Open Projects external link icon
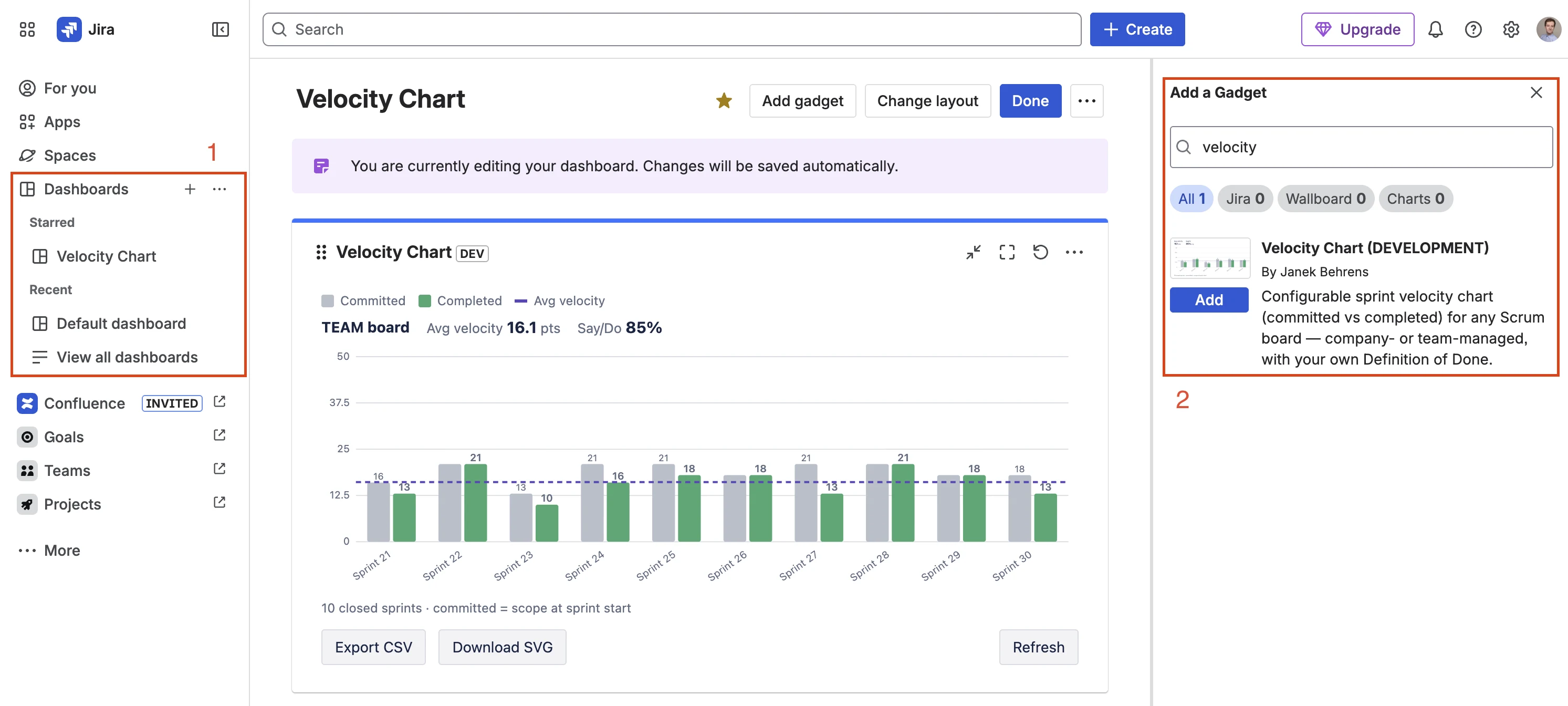This screenshot has height=706, width=1568. coord(219,502)
